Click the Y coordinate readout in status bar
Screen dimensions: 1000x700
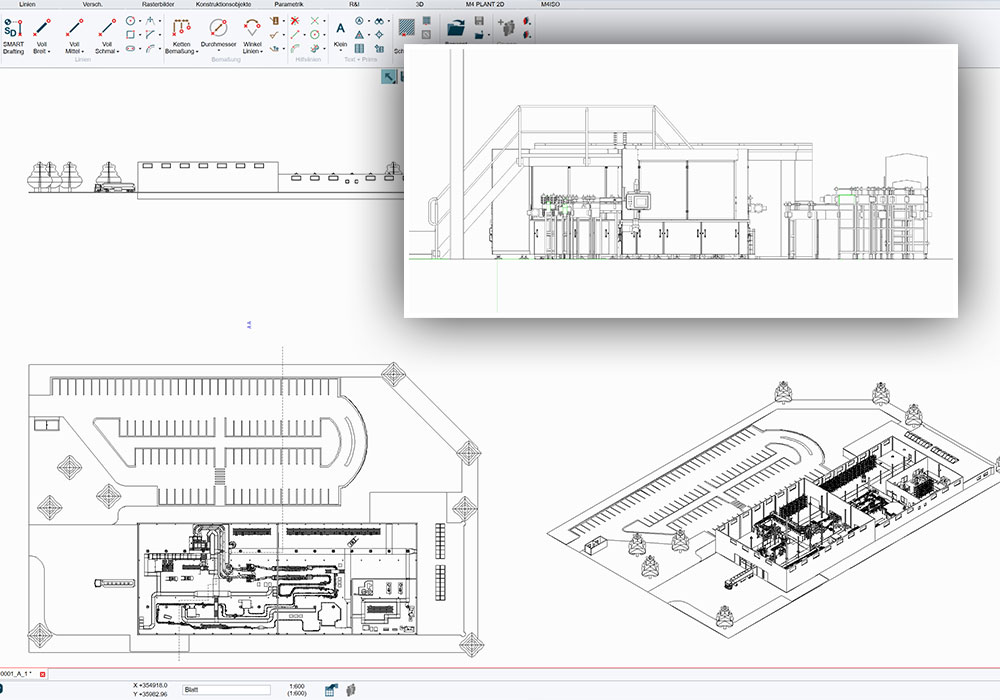click(x=151, y=694)
